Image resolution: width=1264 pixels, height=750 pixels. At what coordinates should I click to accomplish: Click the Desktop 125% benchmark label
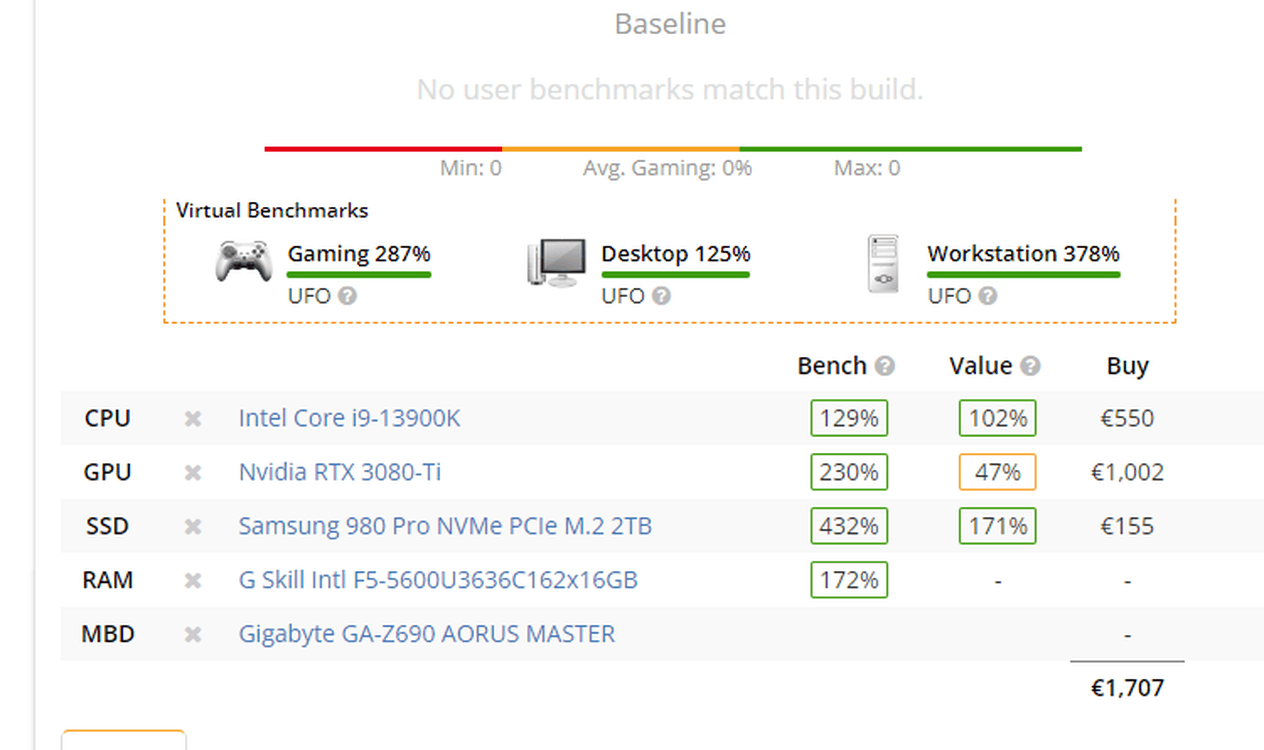point(676,254)
